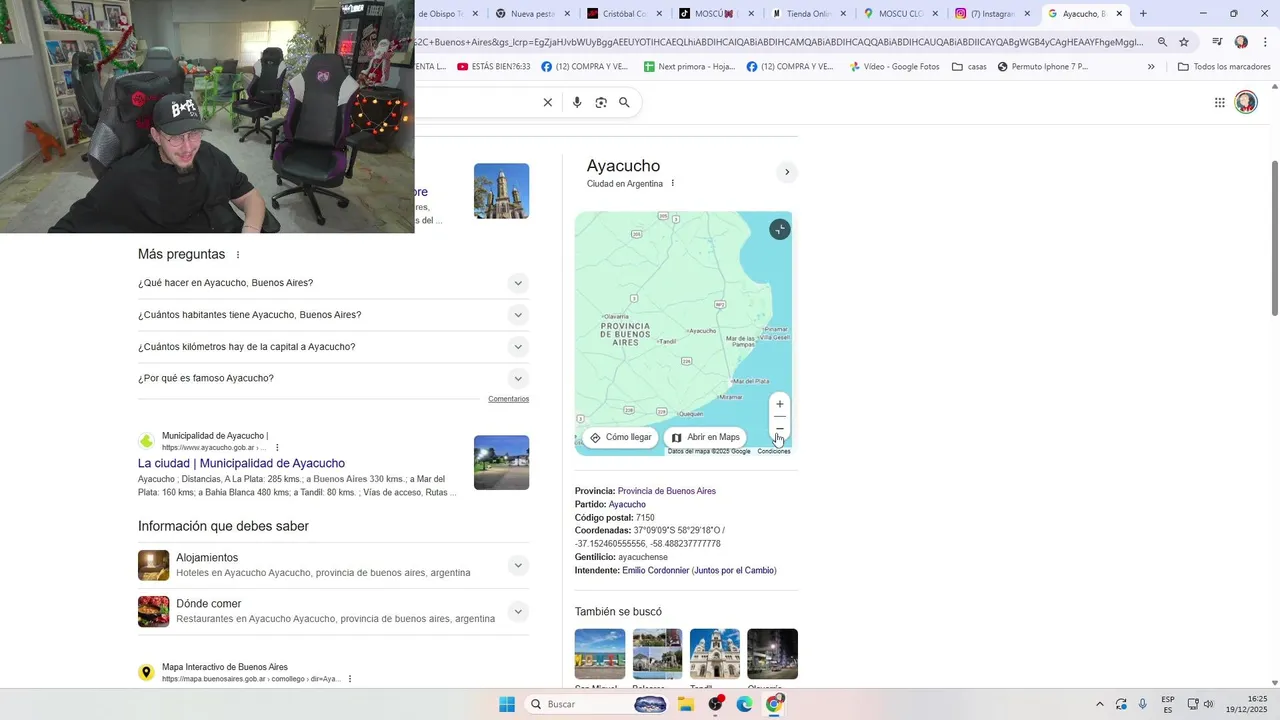This screenshot has width=1280, height=720.
Task: Open the casas bookmark folder
Action: pos(969,67)
